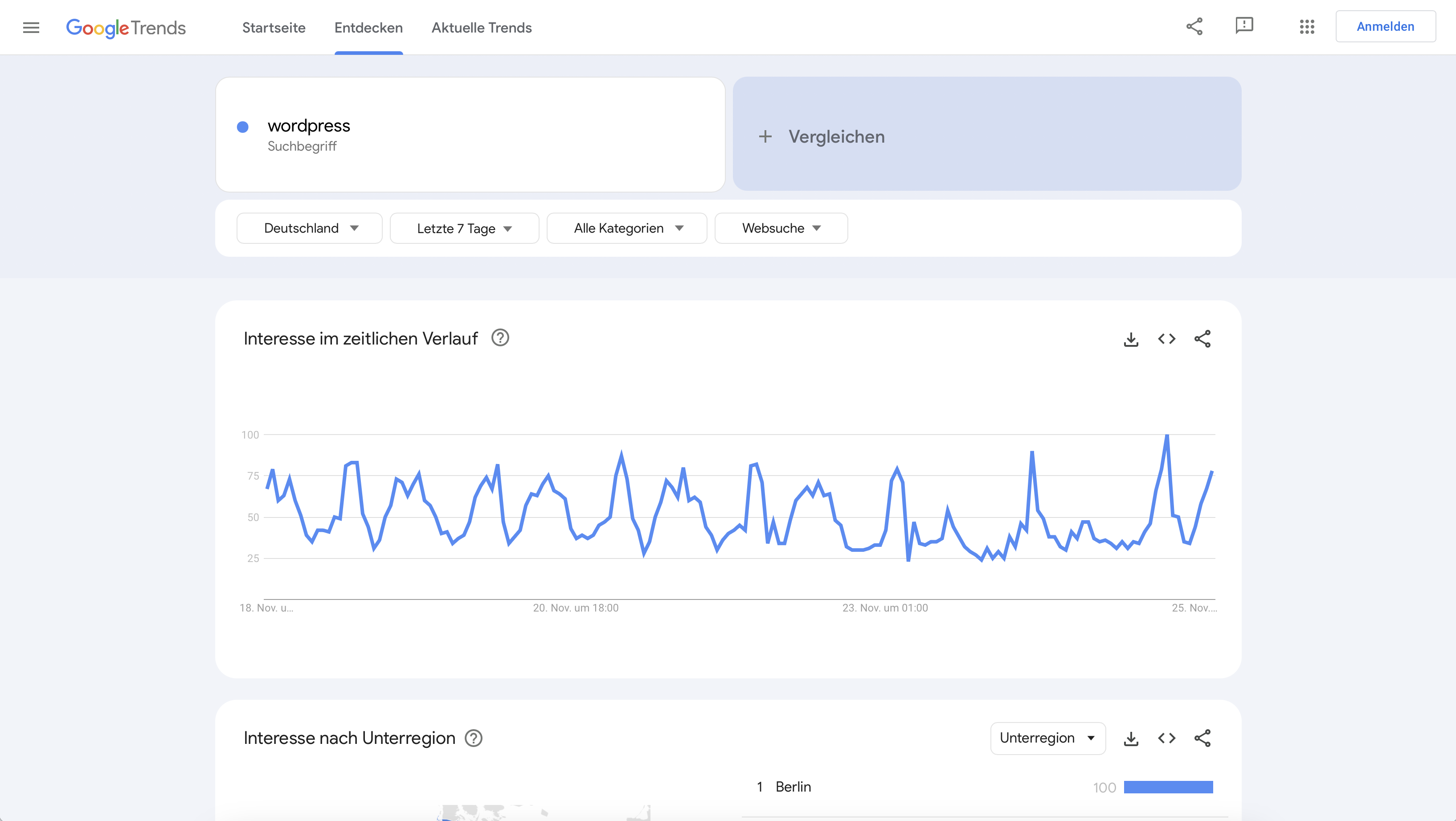Share the Interesse im zeitlichen Verlauf chart
The height and width of the screenshot is (821, 1456).
(1202, 339)
